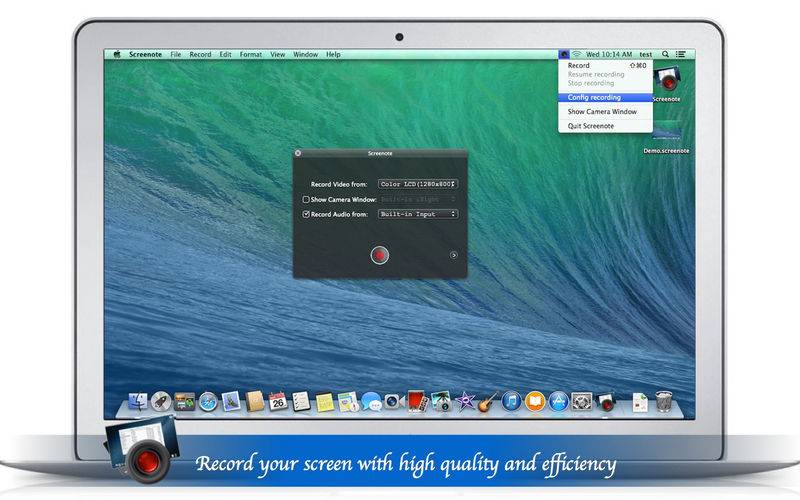Open Messages speech bubble icon

pyautogui.click(x=371, y=402)
